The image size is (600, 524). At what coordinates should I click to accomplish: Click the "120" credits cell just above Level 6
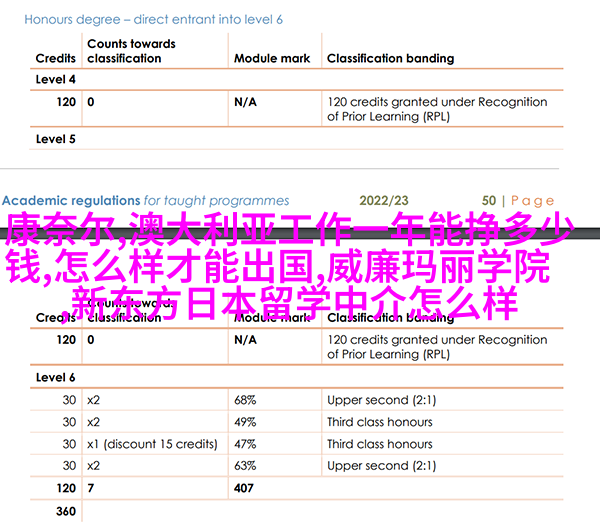[x=66, y=340]
